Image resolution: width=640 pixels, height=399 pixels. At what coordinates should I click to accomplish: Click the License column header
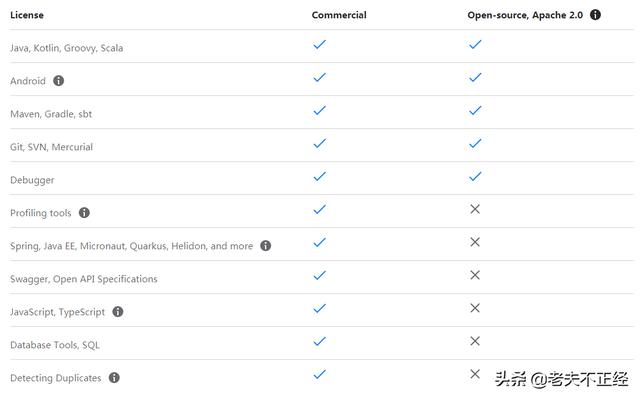(x=27, y=15)
